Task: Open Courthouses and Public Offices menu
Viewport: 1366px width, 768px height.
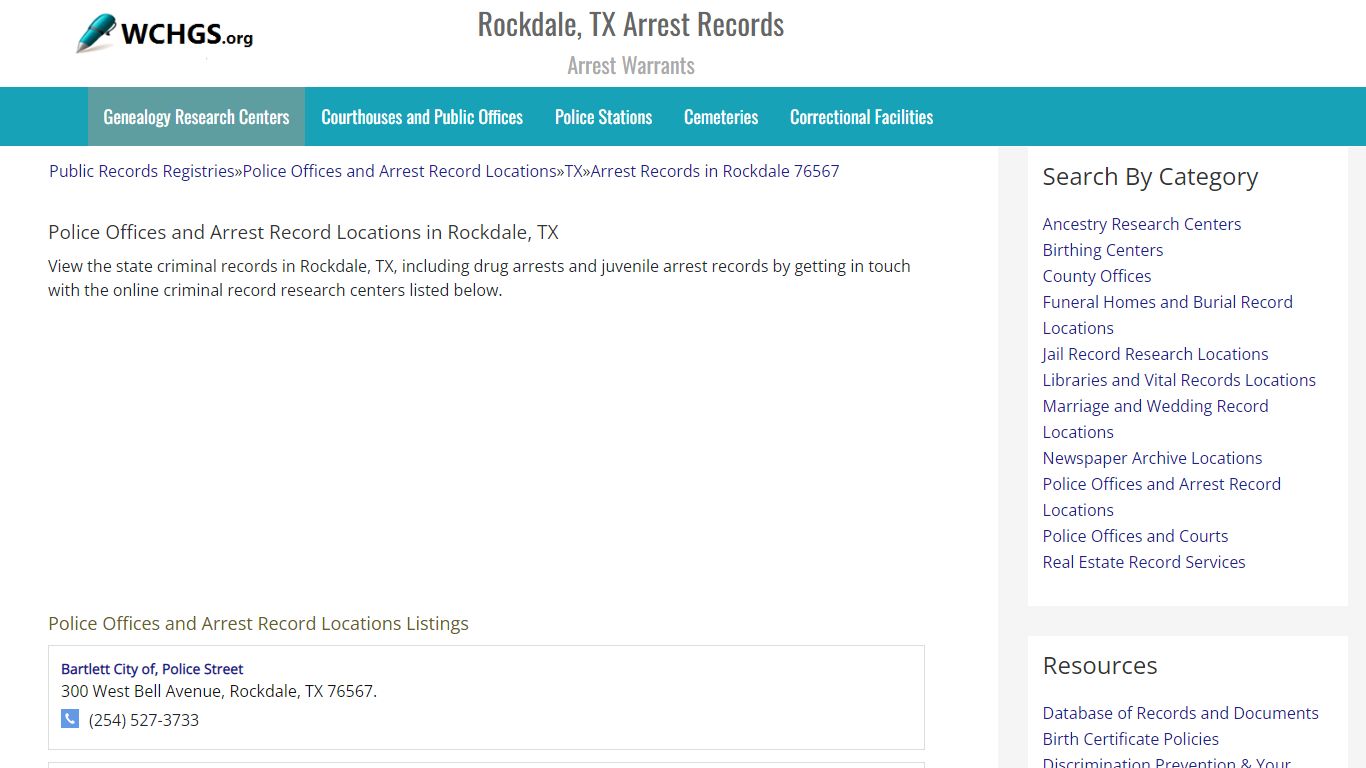Action: 422,117
